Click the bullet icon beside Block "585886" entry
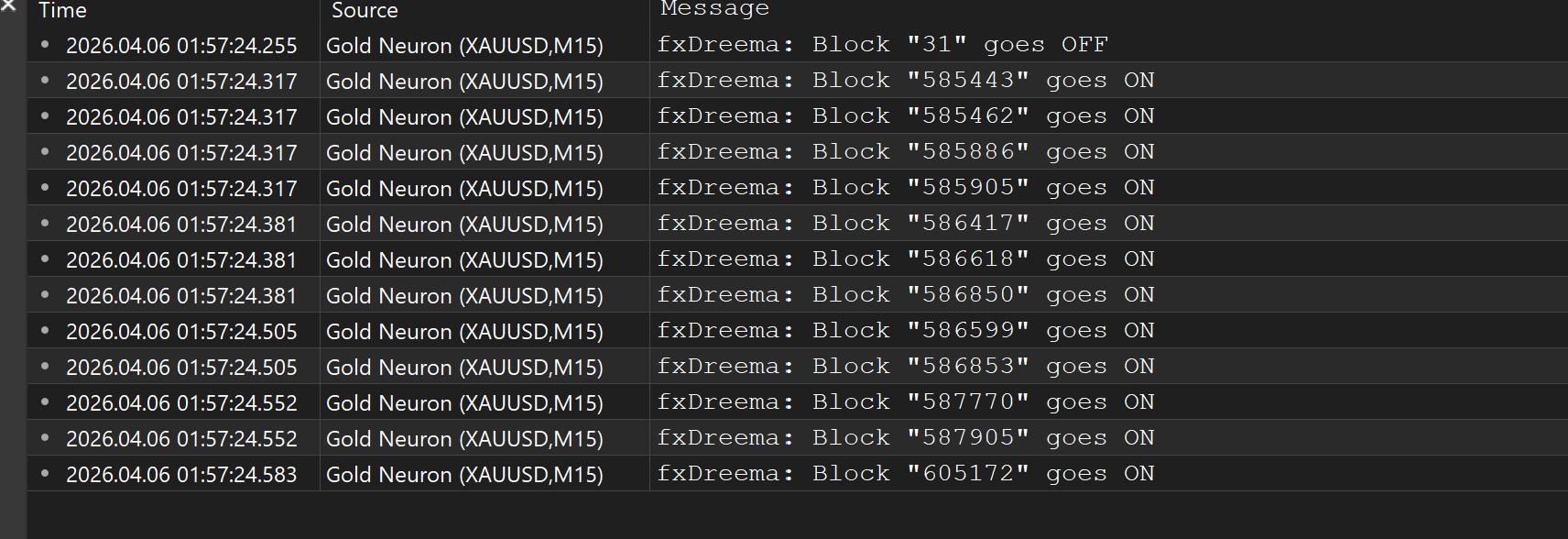 (45, 151)
